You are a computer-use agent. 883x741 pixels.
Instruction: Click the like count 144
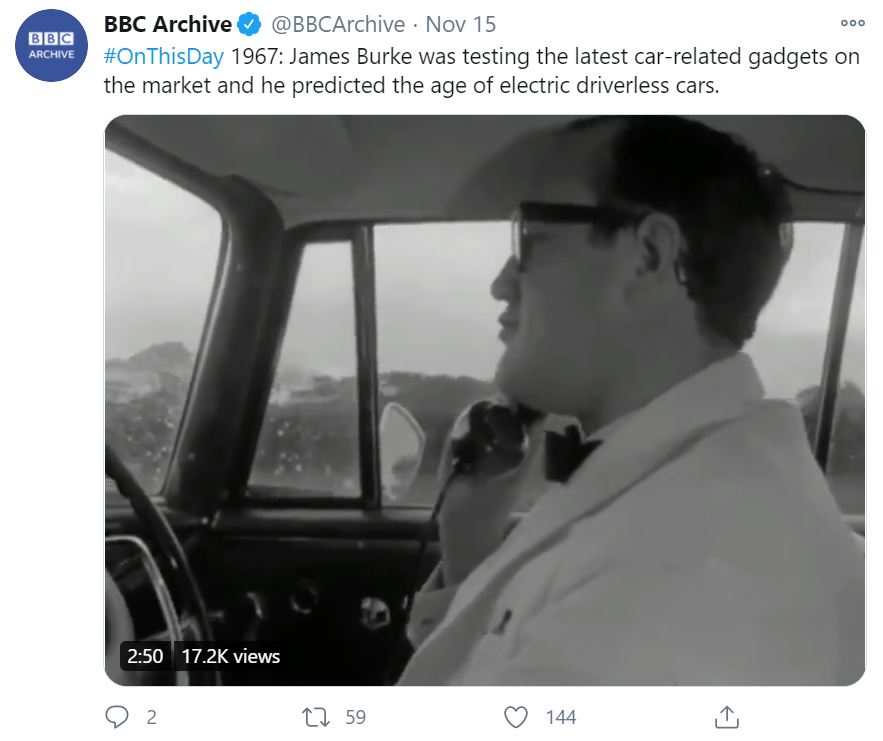(561, 717)
